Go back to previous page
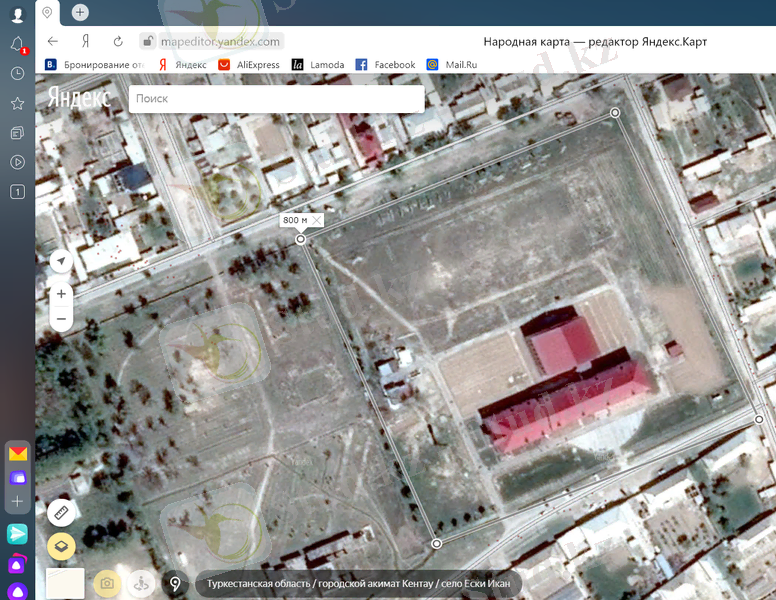The height and width of the screenshot is (600, 776). [52, 42]
